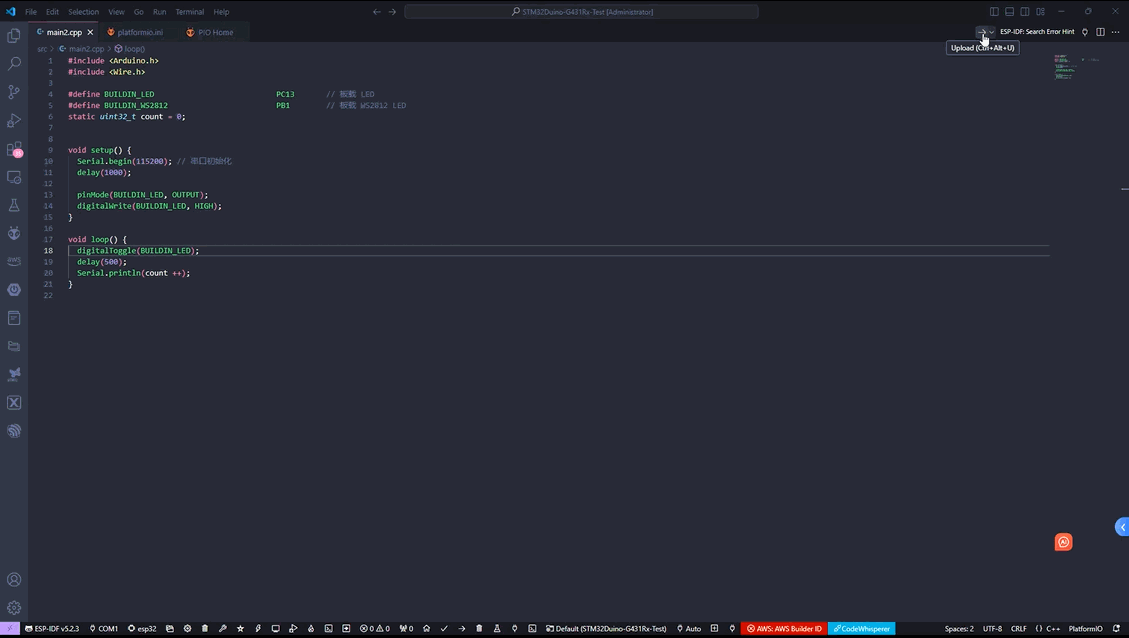Open the Accounts icon in activity bar

(x=14, y=579)
